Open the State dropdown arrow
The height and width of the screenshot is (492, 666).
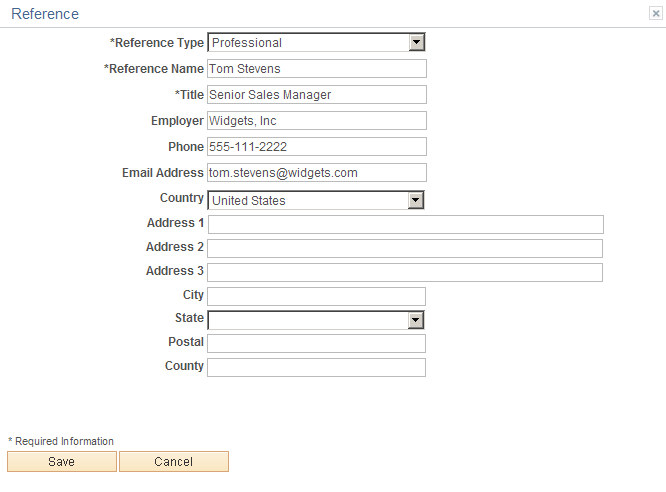pyautogui.click(x=415, y=320)
